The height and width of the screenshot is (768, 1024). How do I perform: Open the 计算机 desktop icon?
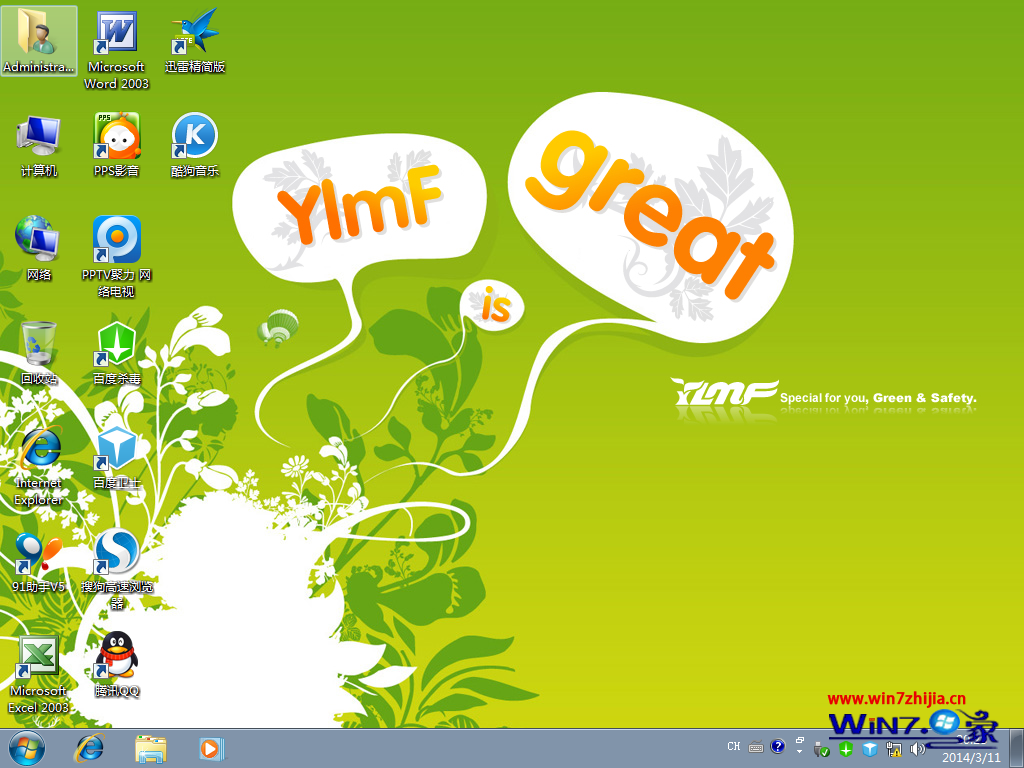(x=38, y=137)
